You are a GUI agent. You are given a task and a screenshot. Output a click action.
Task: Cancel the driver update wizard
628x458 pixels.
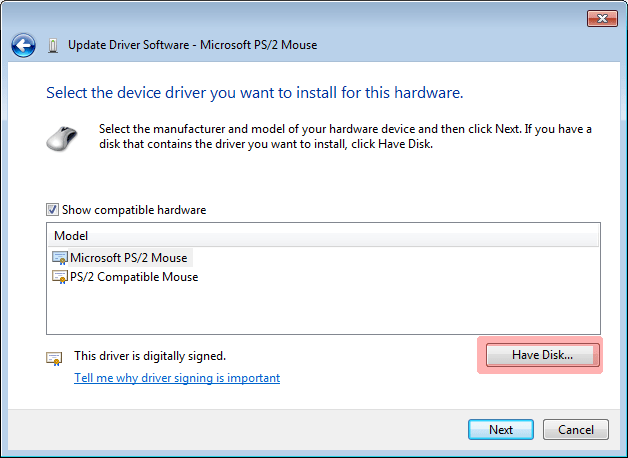coord(575,430)
